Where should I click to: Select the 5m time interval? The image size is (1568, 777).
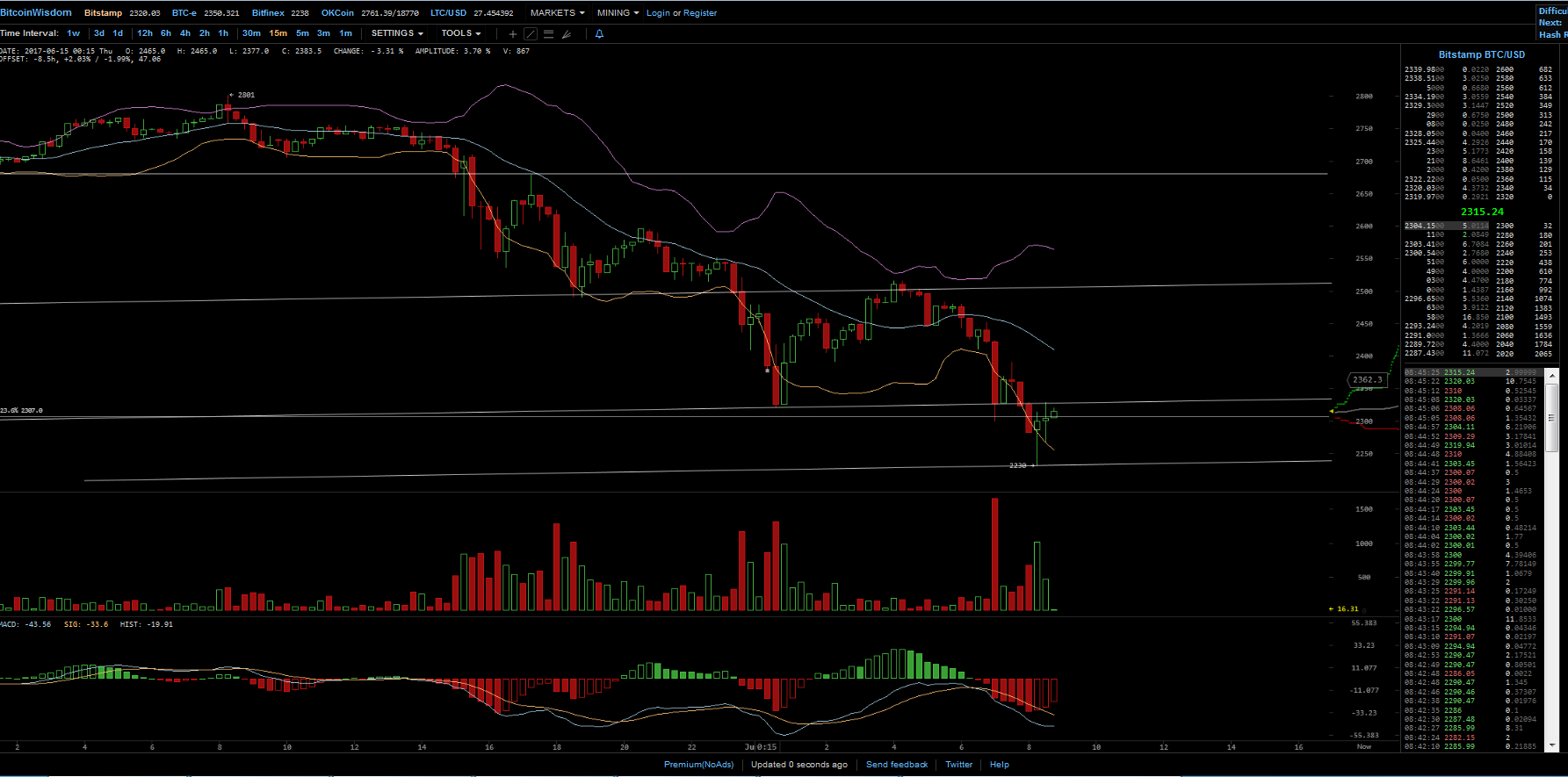[x=302, y=33]
